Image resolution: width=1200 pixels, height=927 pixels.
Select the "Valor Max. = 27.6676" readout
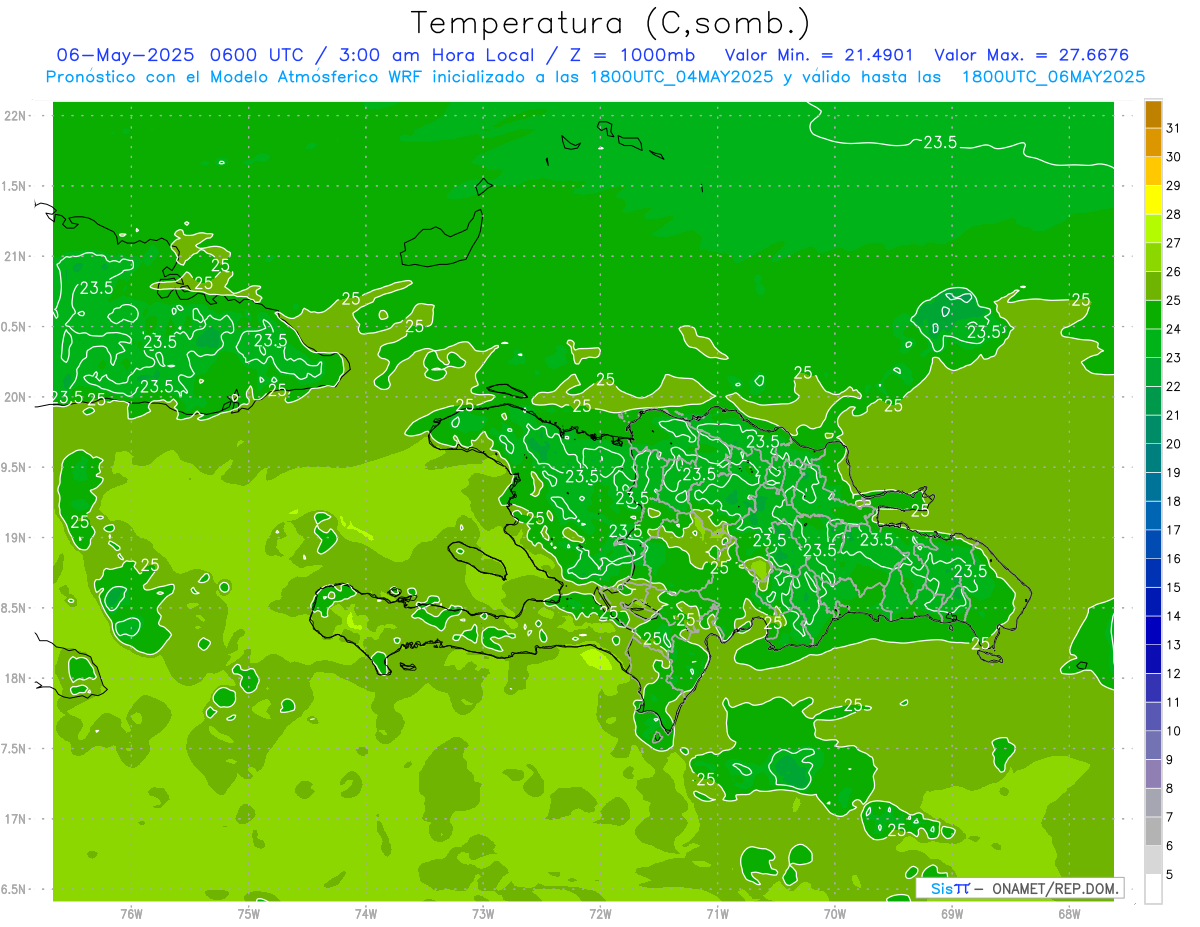pyautogui.click(x=1031, y=54)
